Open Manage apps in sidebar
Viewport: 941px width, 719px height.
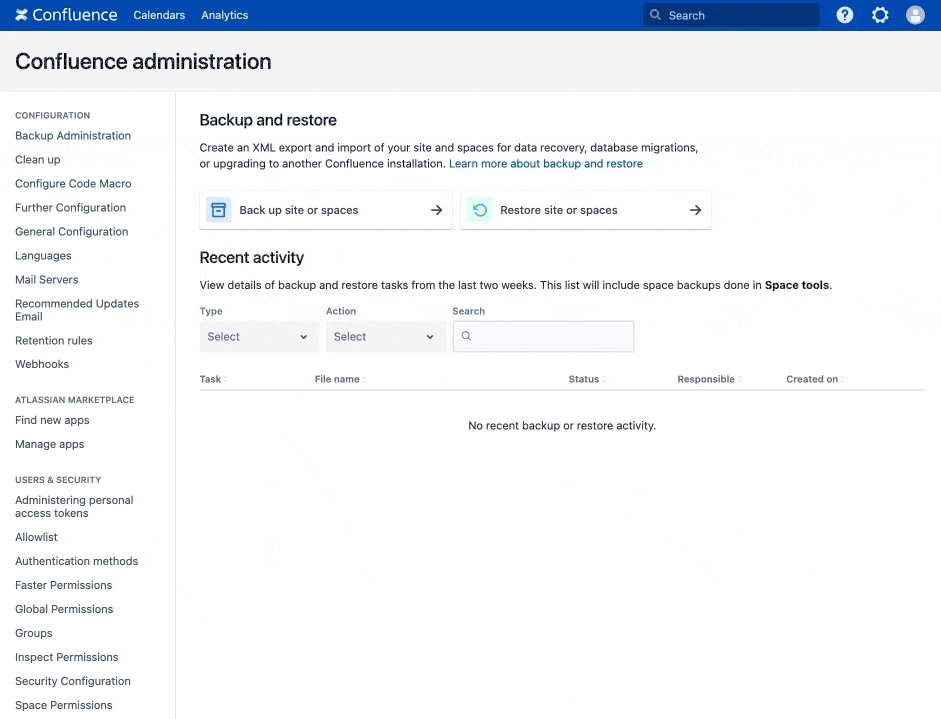click(x=50, y=444)
